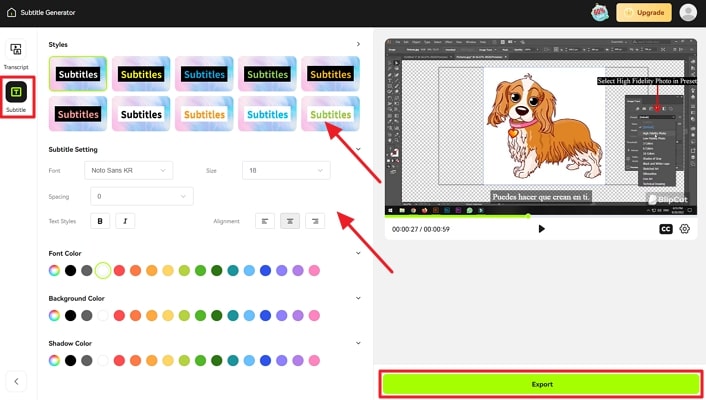706x400 pixels.
Task: Open custom background color picker
Action: [54, 315]
